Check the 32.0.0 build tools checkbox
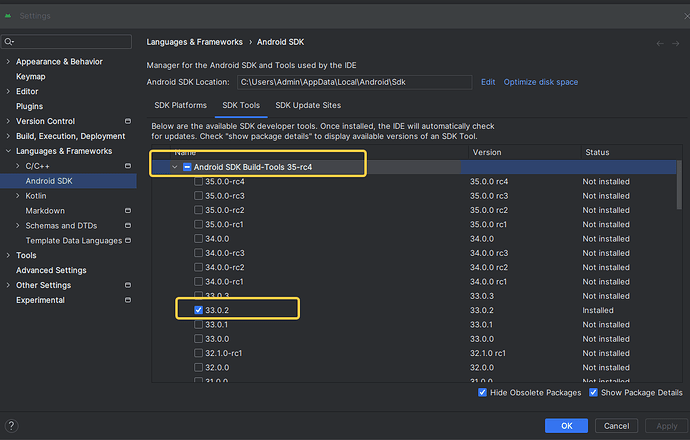 (x=198, y=367)
